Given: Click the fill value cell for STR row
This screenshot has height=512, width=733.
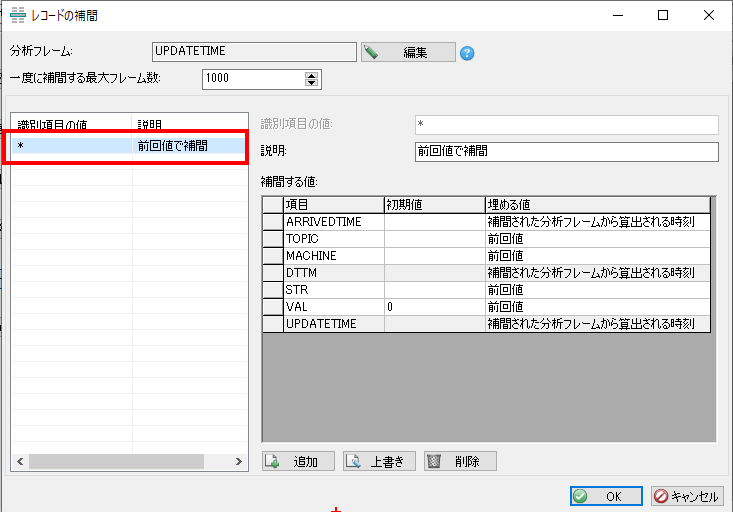Looking at the screenshot, I should click(x=597, y=290).
